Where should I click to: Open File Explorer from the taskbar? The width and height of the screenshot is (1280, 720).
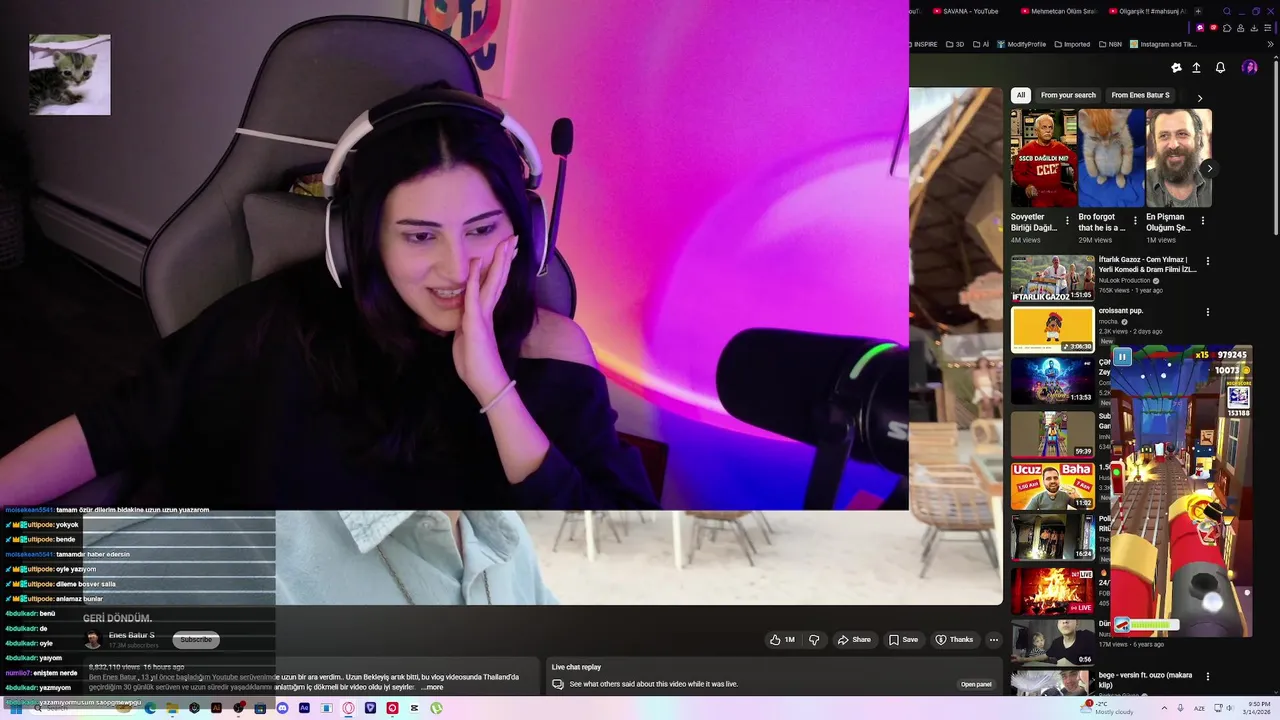point(172,708)
